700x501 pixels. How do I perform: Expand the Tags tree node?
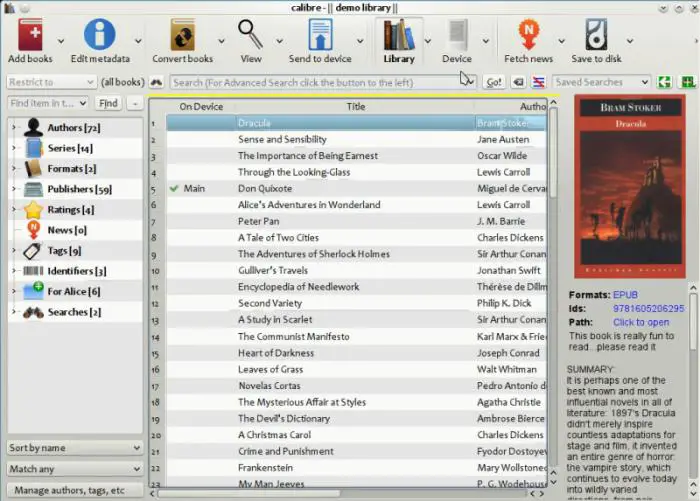point(14,250)
